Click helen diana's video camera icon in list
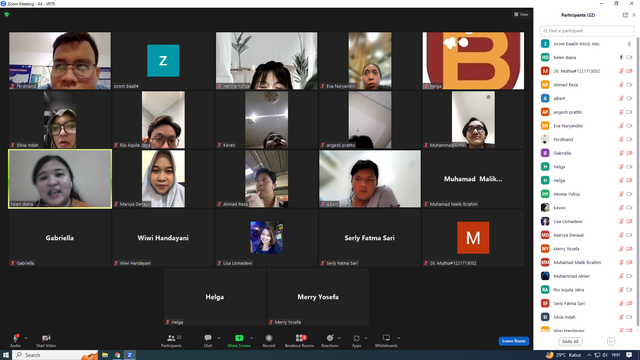Screen dimensions: 640x360 tap(629, 58)
